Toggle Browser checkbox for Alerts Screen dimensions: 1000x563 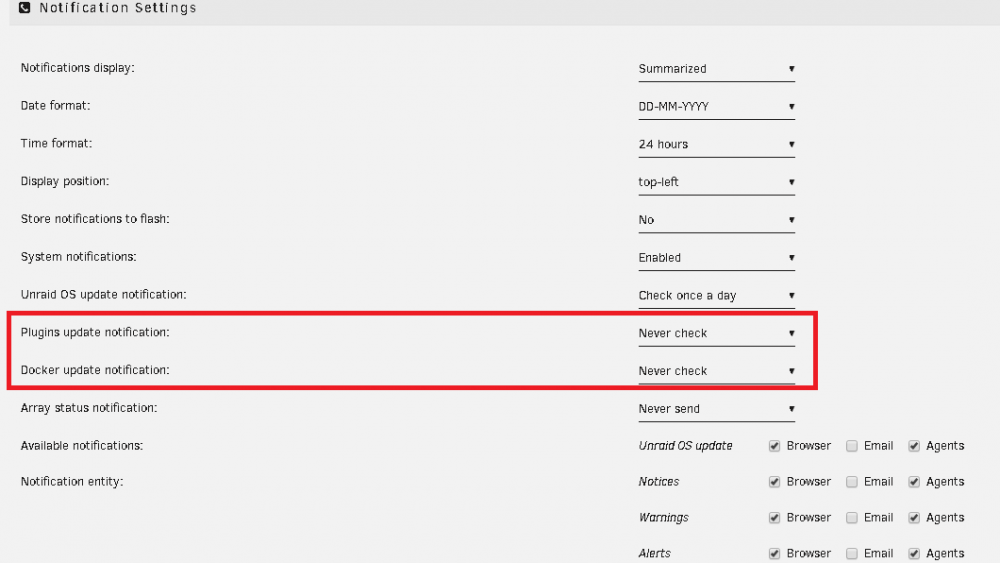pyautogui.click(x=774, y=553)
